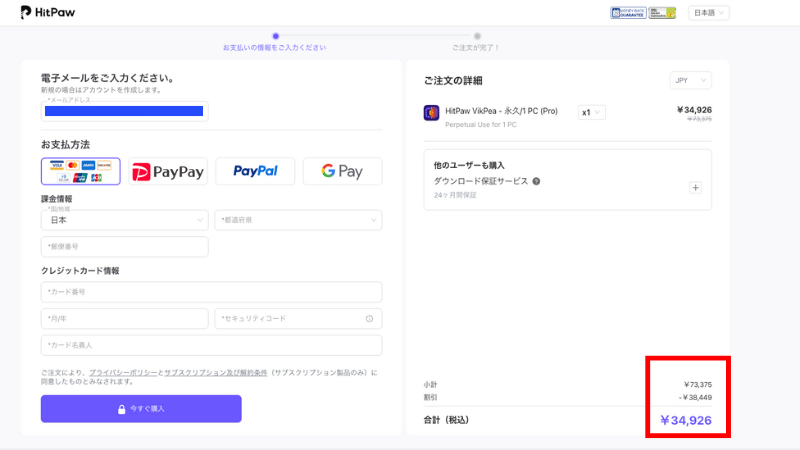Click the HitPaw logo
The width and height of the screenshot is (800, 450).
[47, 12]
